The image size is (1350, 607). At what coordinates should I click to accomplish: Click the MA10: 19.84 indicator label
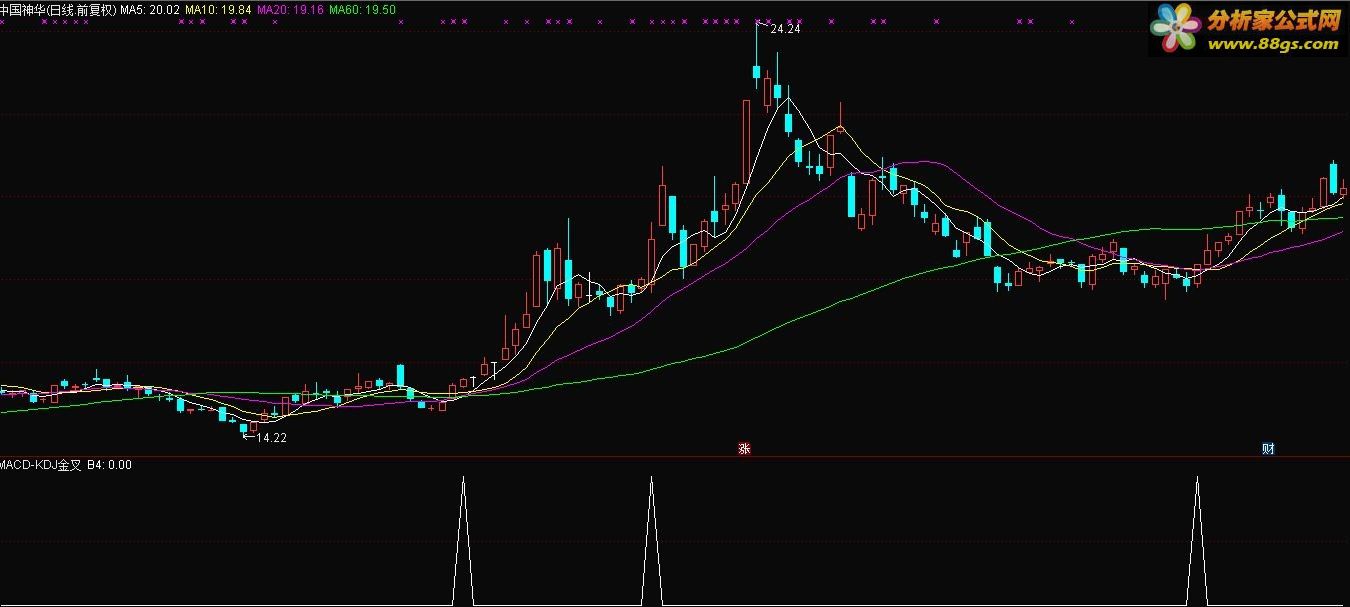click(219, 9)
